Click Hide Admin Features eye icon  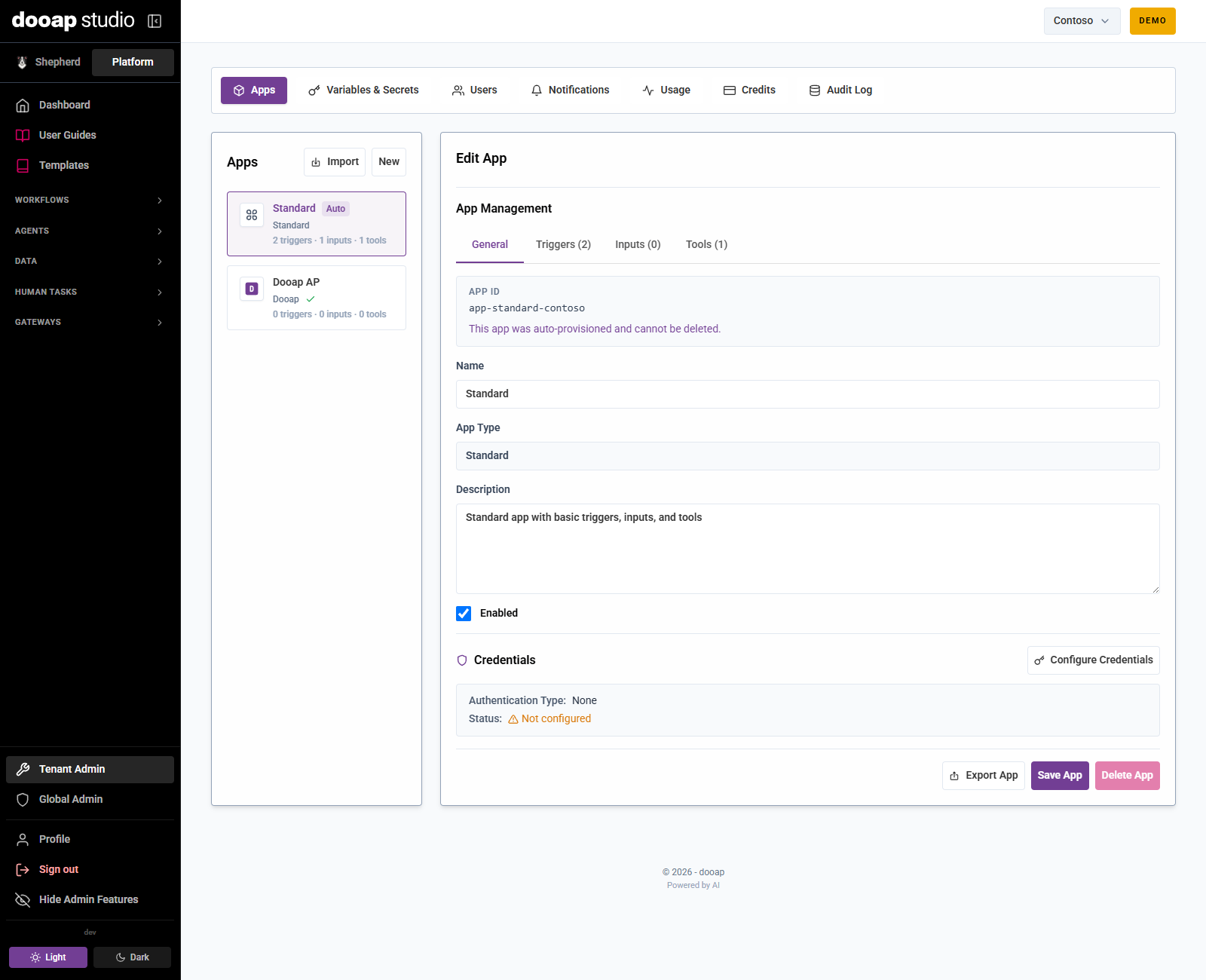23,900
